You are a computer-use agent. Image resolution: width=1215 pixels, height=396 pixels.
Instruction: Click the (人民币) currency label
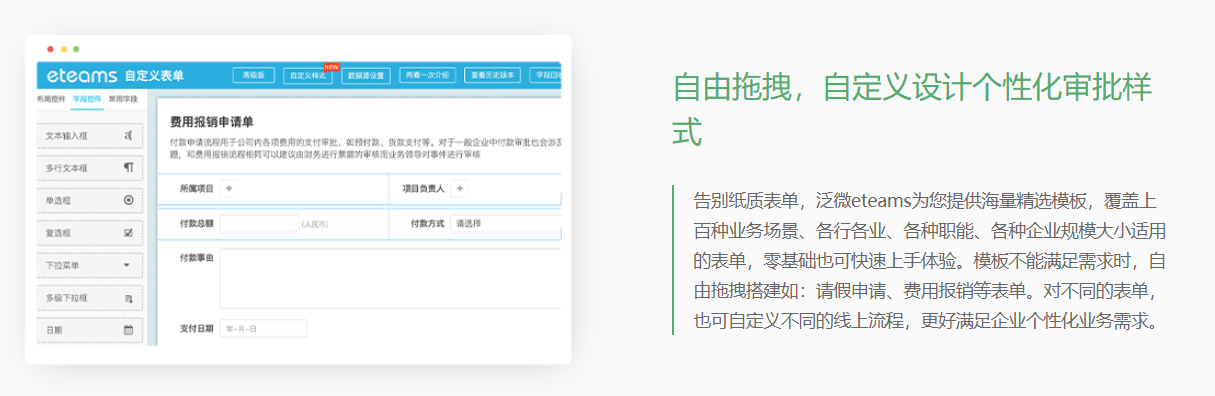[x=316, y=225]
